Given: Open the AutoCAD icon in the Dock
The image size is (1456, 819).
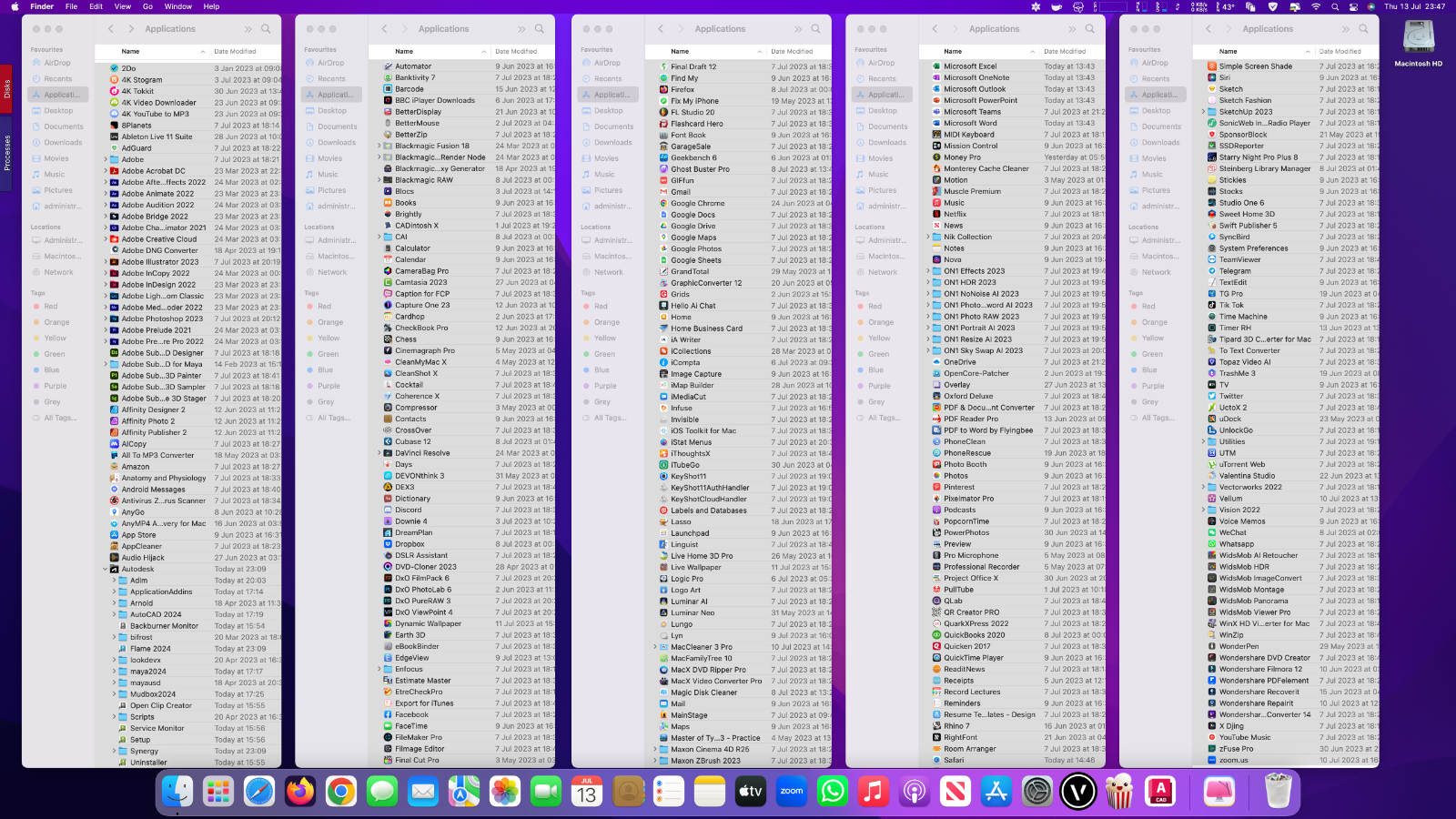Looking at the screenshot, I should (1160, 792).
